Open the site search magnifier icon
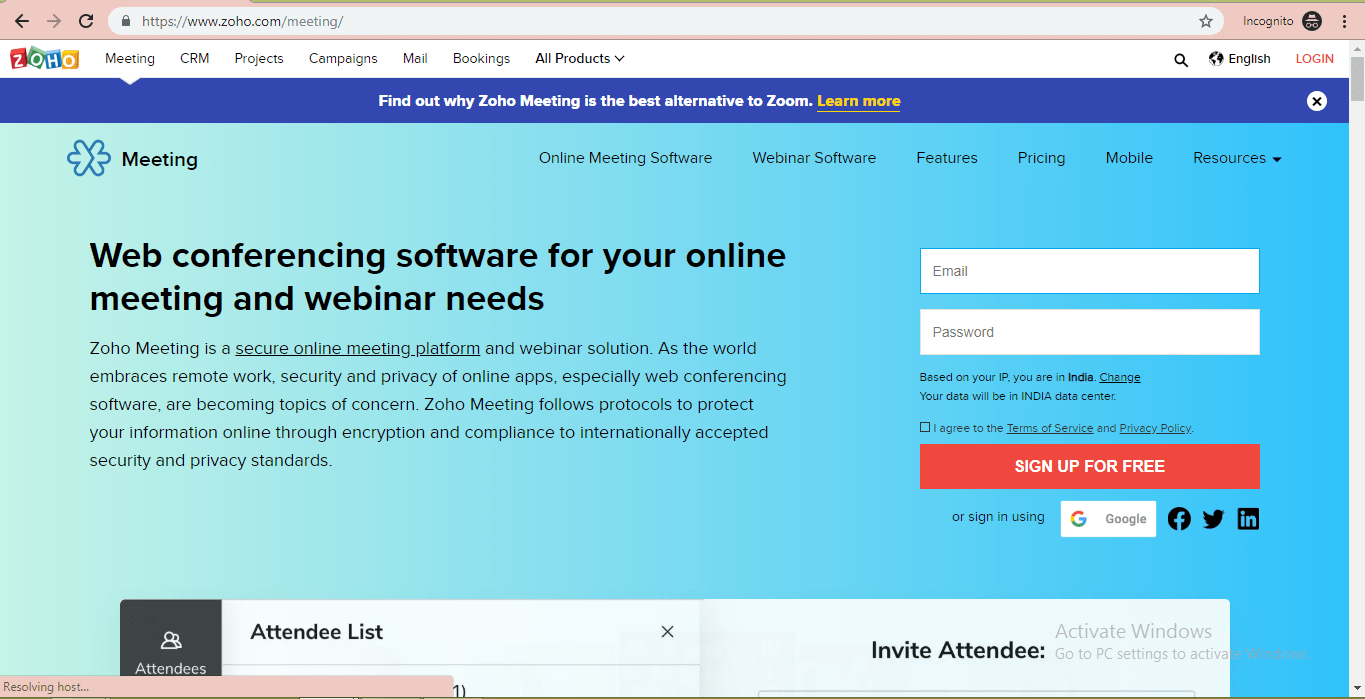Viewport: 1365px width, 699px height. tap(1181, 60)
